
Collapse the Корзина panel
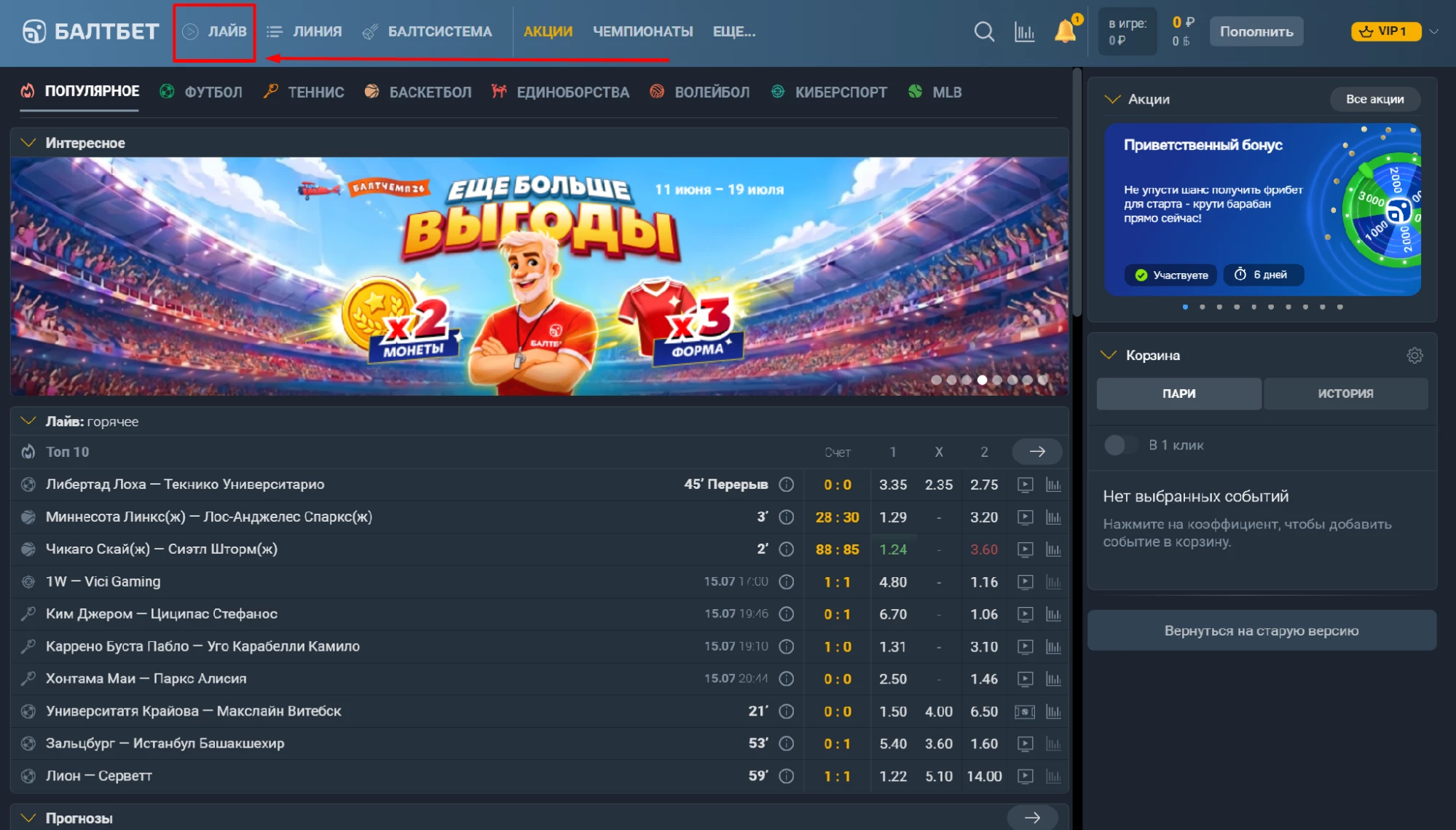tap(1108, 355)
